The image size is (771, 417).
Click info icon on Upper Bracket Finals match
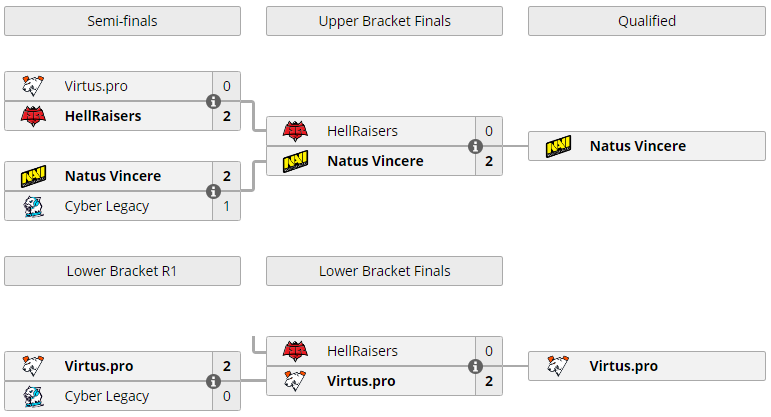[x=475, y=146]
